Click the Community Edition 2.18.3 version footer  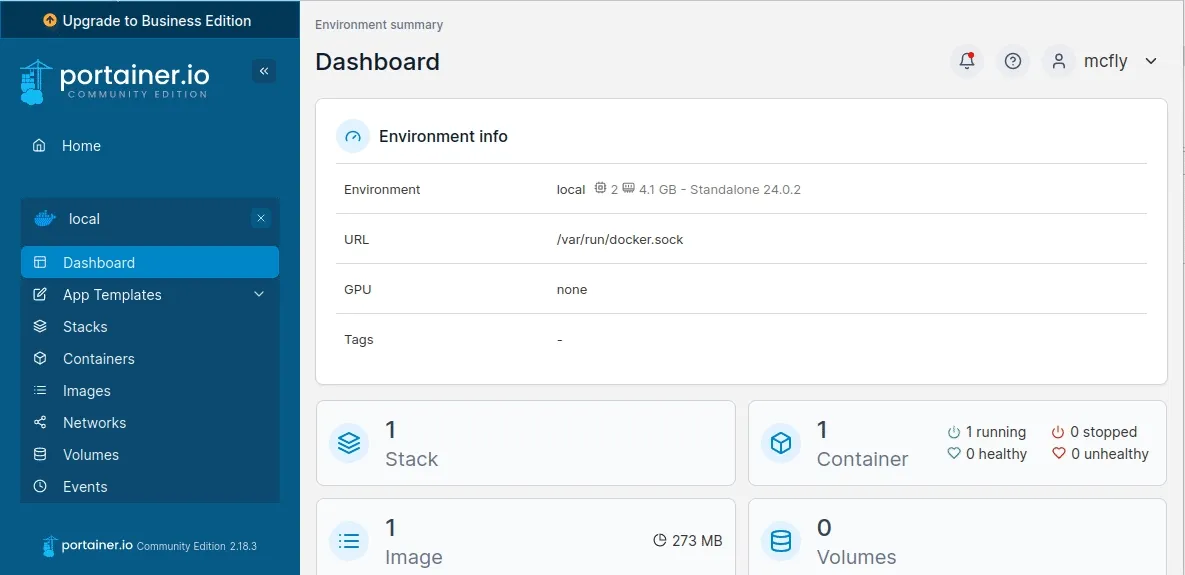coord(196,546)
